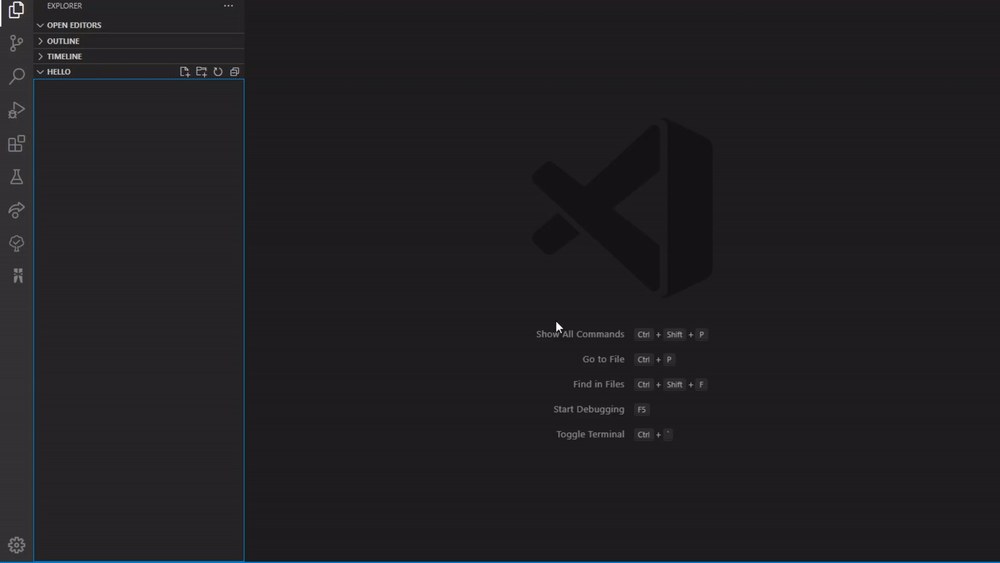Image resolution: width=1000 pixels, height=563 pixels.
Task: Click the Start Debugging label
Action: point(589,409)
